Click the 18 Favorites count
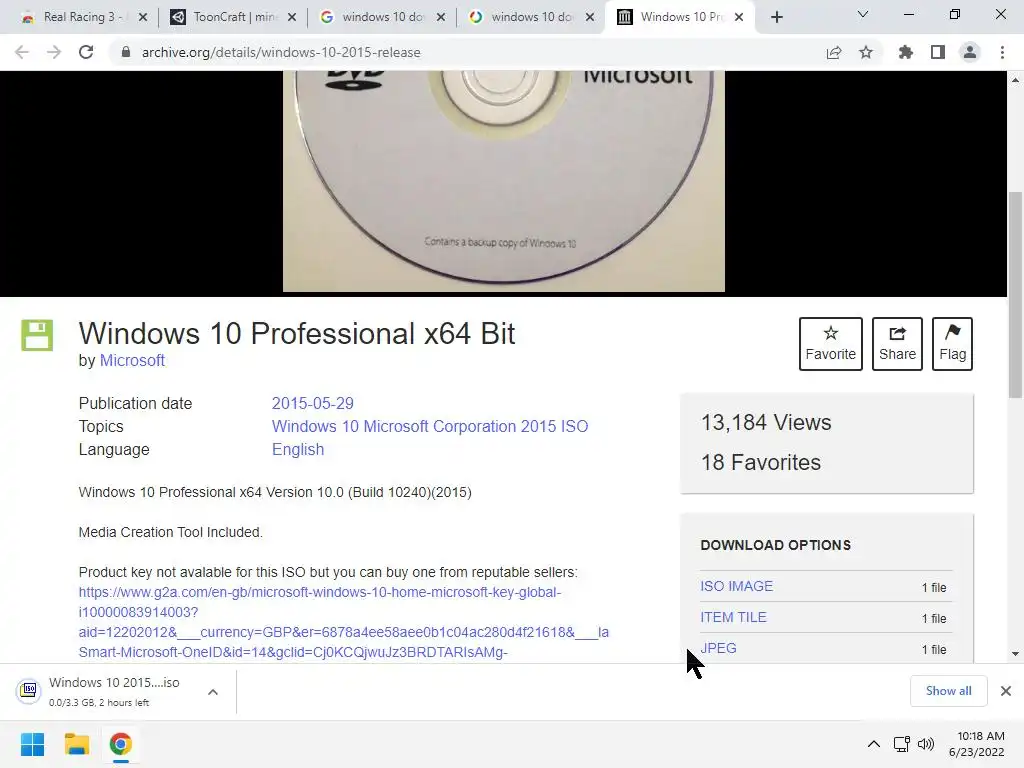Image resolution: width=1024 pixels, height=768 pixels. pyautogui.click(x=761, y=462)
